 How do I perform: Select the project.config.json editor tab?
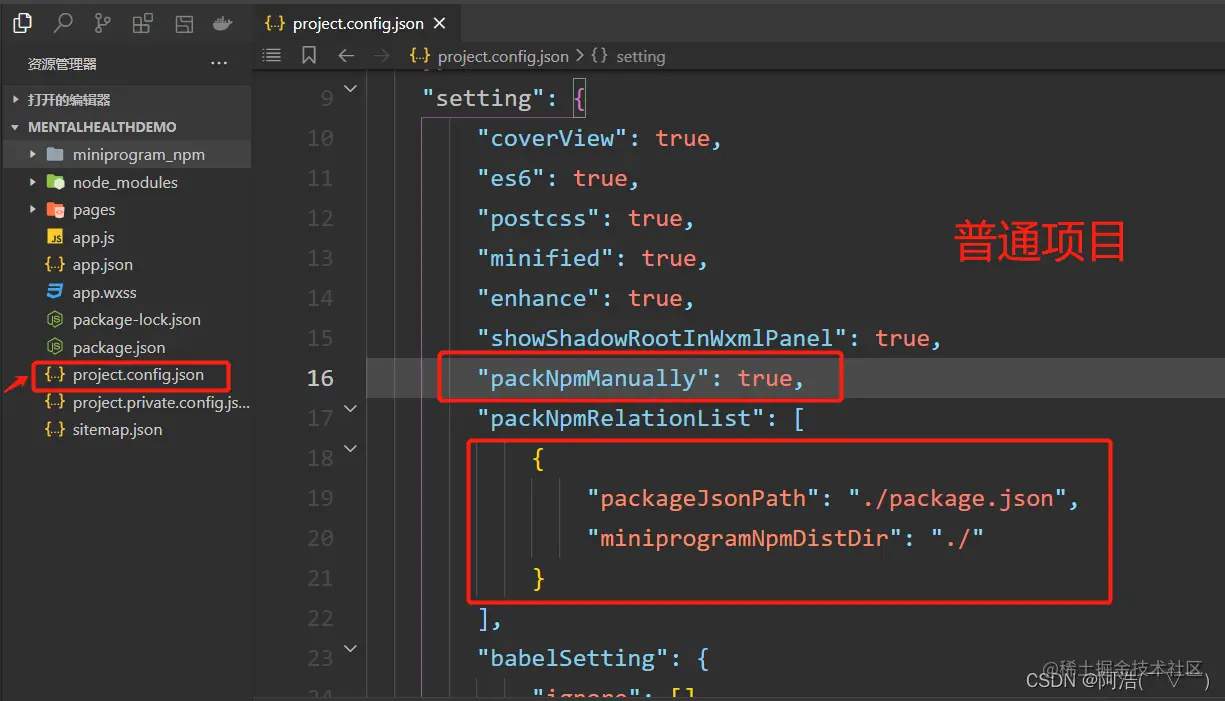click(x=355, y=23)
